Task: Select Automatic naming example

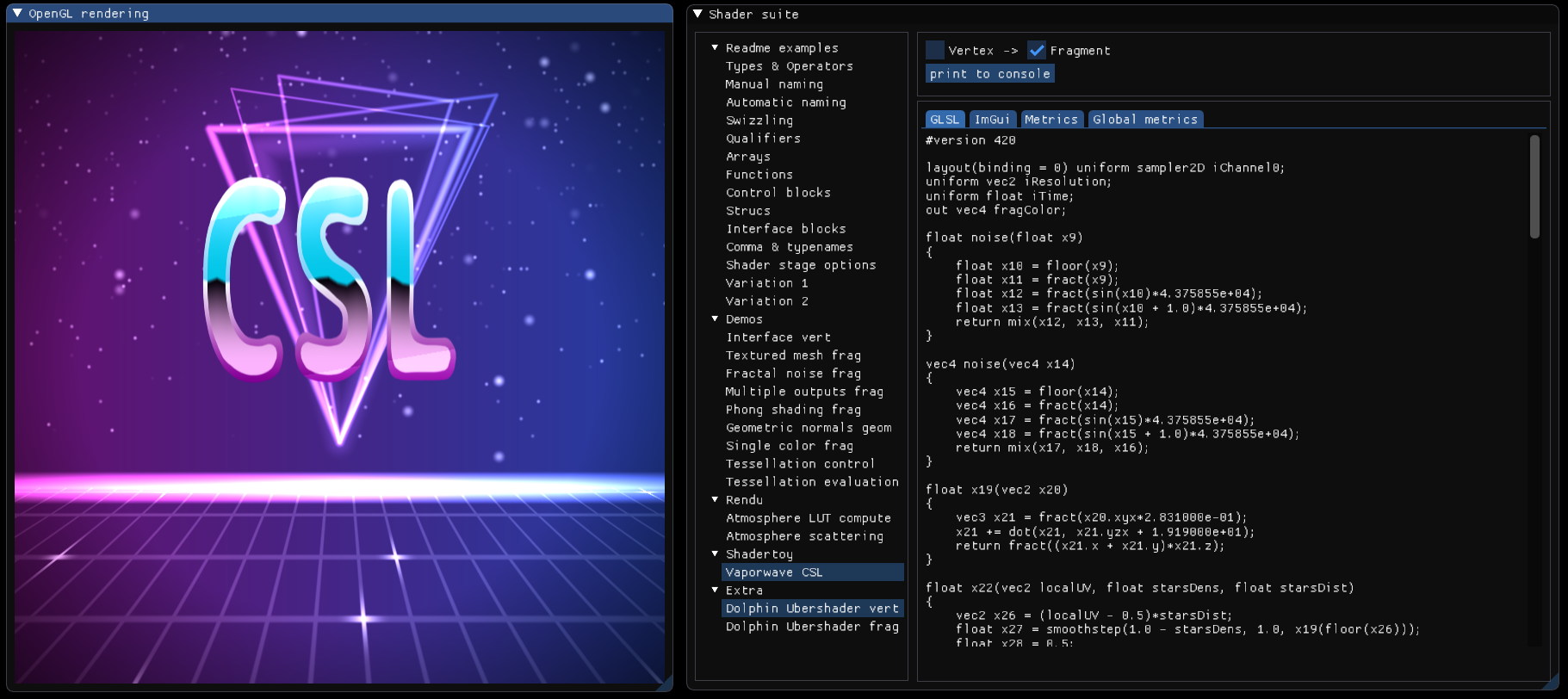Action: pos(786,102)
